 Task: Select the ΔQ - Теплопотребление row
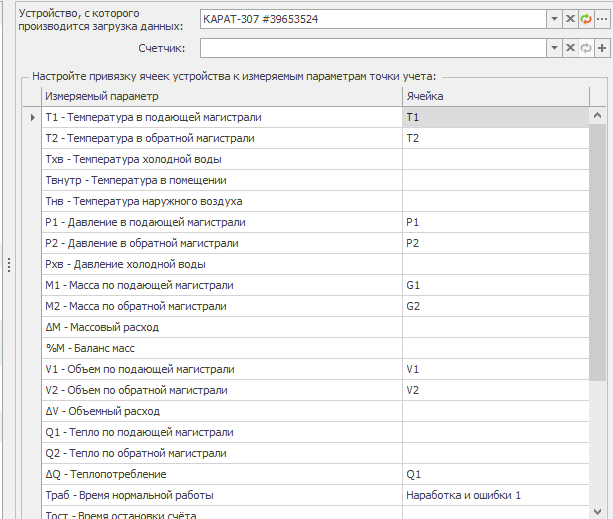[220, 474]
